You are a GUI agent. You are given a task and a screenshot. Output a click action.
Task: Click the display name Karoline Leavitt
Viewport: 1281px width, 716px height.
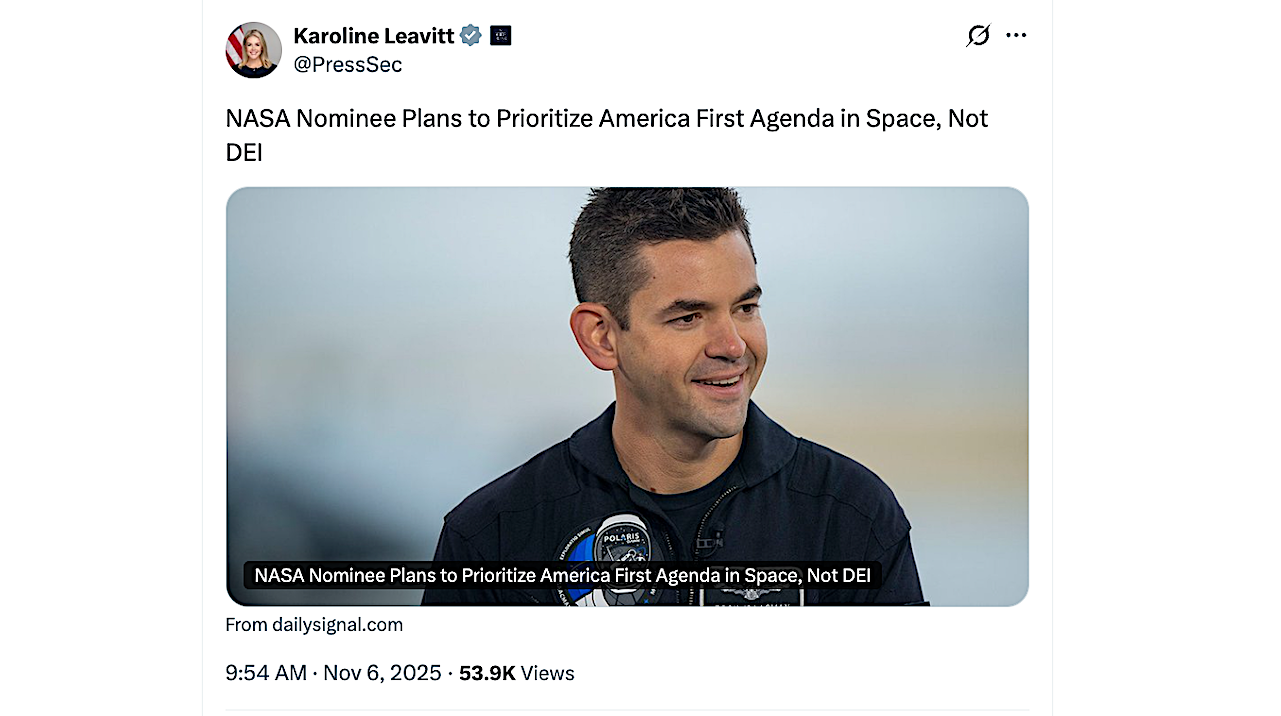tap(373, 35)
